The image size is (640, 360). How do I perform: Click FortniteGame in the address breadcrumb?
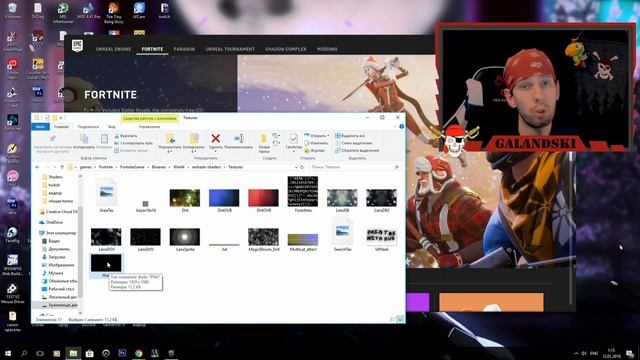click(132, 167)
